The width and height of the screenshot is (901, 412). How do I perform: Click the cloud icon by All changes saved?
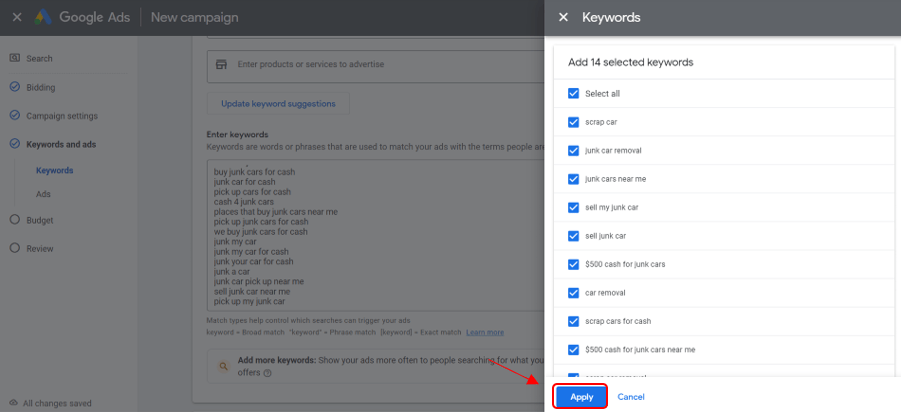14,403
